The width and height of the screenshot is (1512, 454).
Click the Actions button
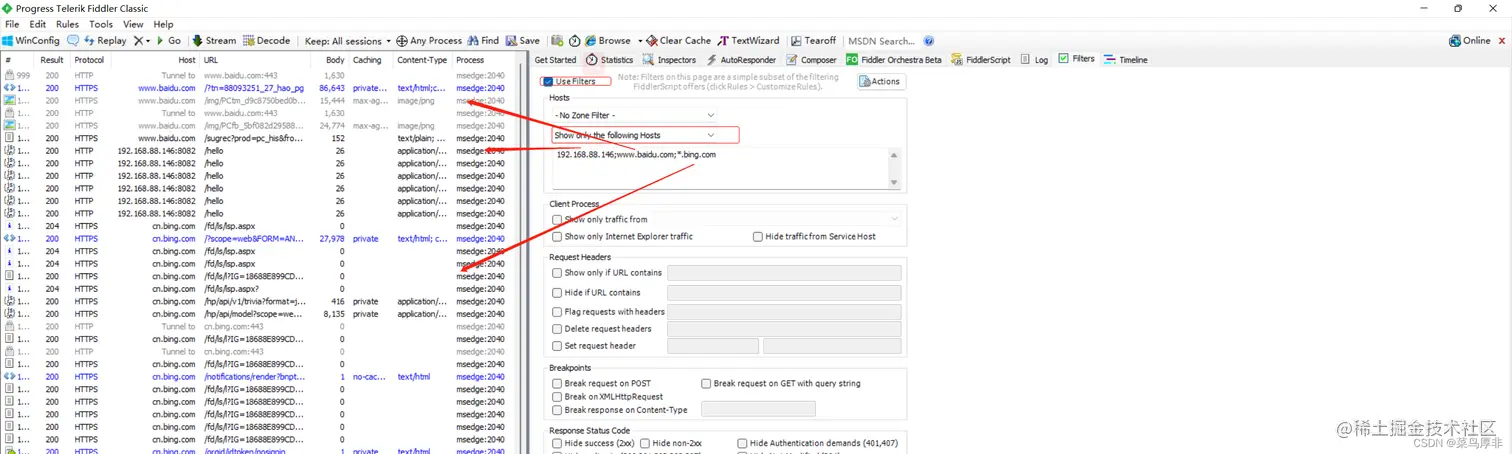coord(882,81)
